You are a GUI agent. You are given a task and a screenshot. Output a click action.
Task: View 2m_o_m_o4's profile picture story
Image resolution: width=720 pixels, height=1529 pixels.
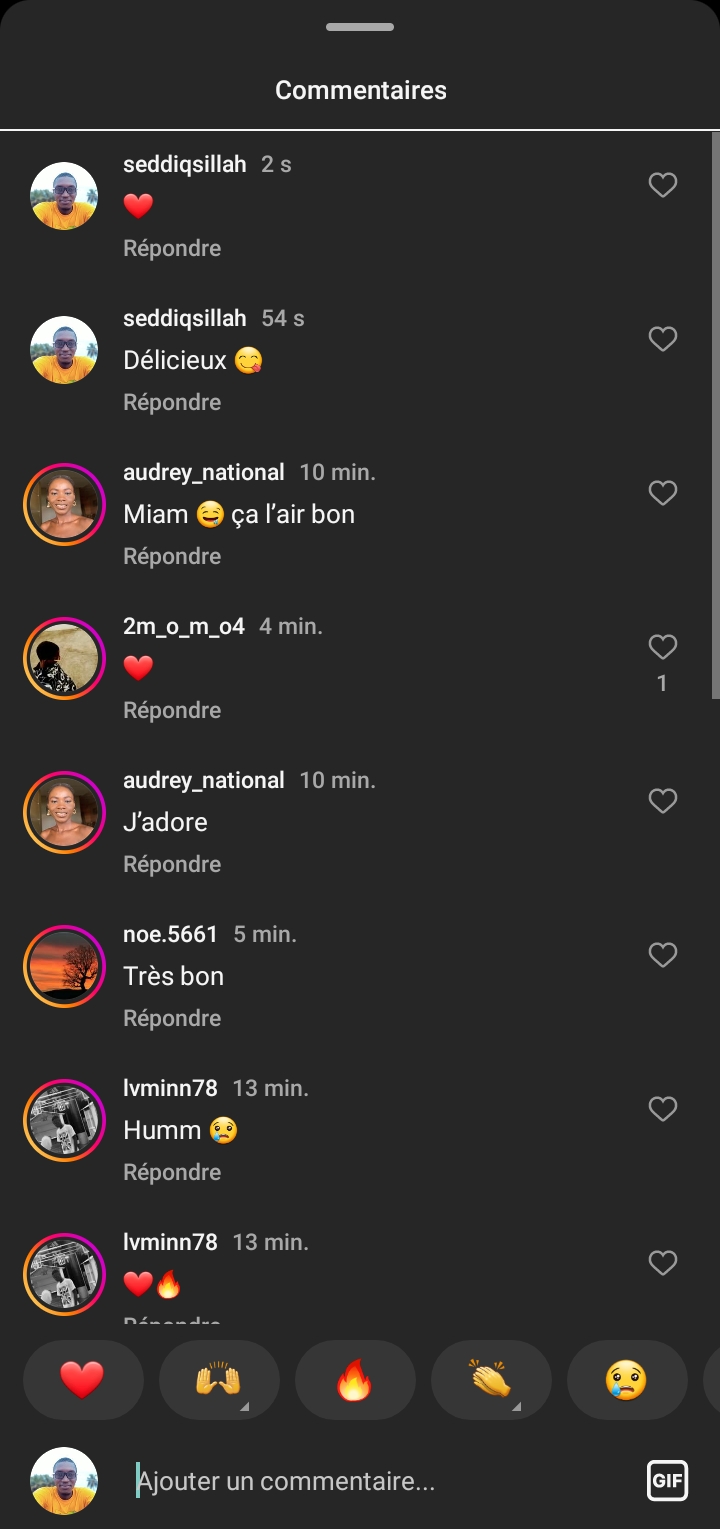(64, 658)
